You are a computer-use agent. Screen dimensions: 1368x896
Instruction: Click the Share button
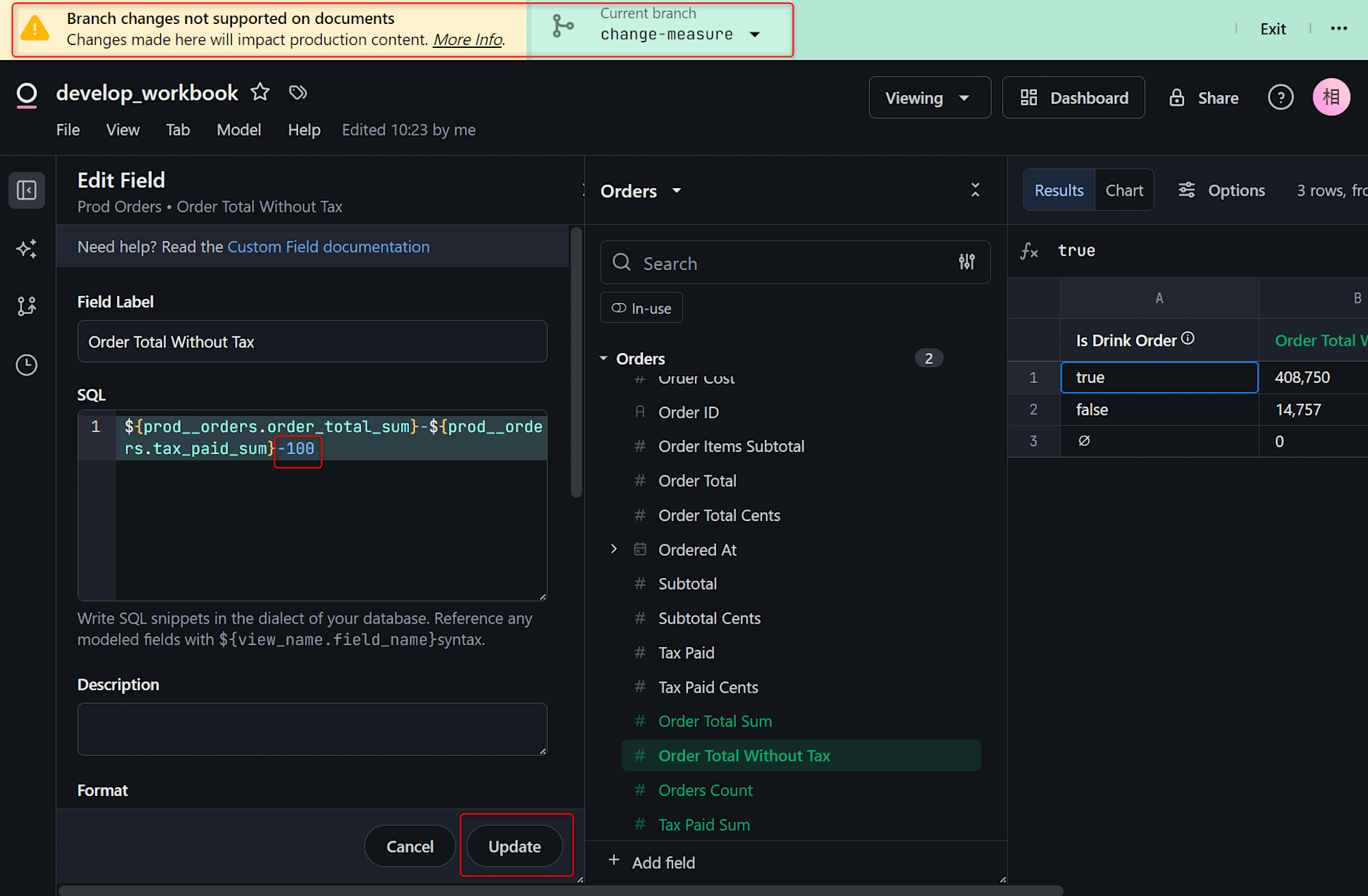(1203, 98)
